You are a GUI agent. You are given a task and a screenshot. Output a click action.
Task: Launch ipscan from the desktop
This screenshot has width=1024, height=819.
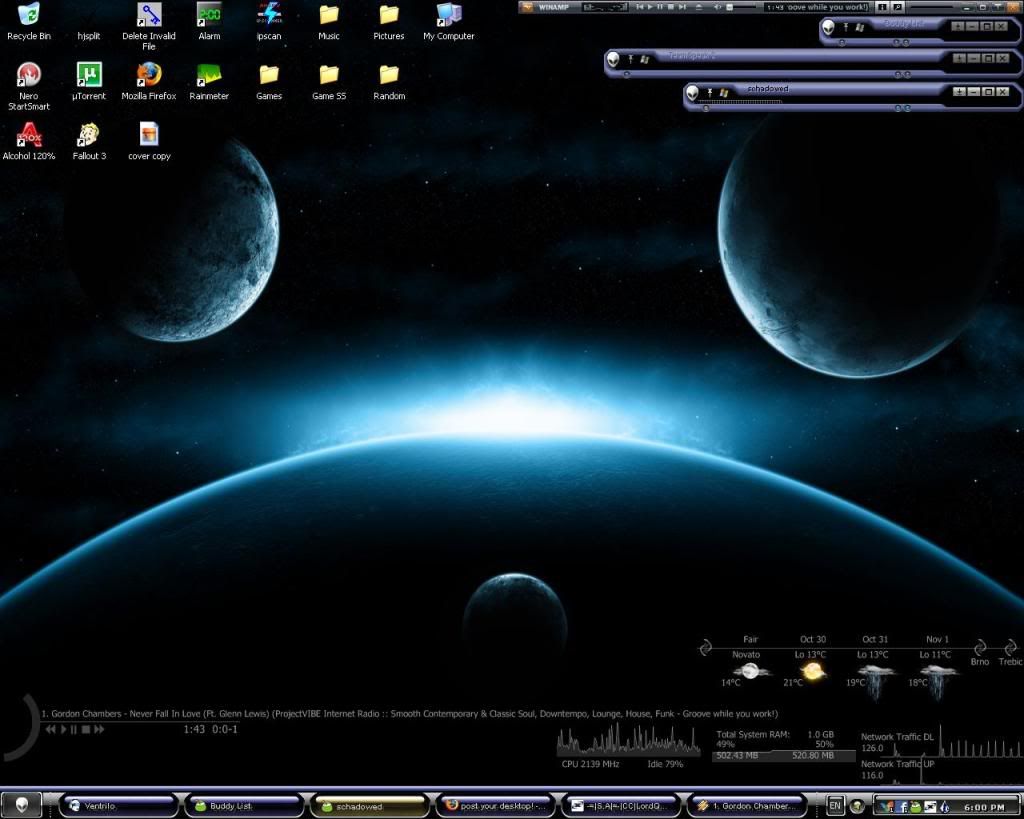(x=269, y=21)
